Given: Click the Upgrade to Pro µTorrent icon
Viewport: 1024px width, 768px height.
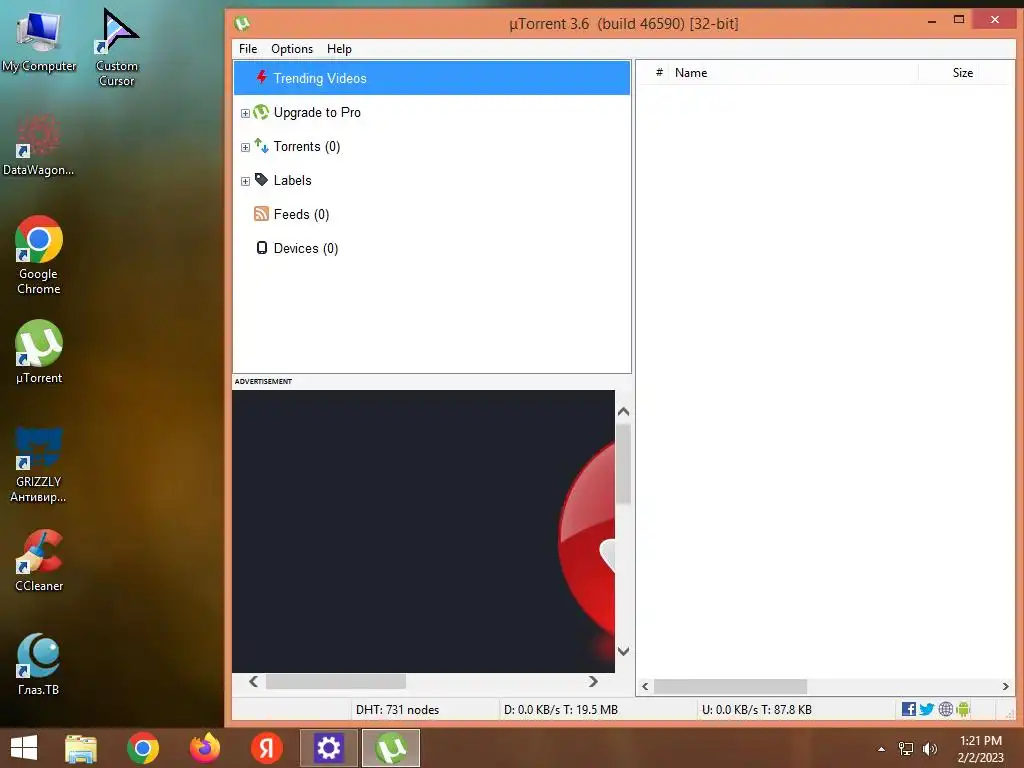Looking at the screenshot, I should (x=261, y=112).
